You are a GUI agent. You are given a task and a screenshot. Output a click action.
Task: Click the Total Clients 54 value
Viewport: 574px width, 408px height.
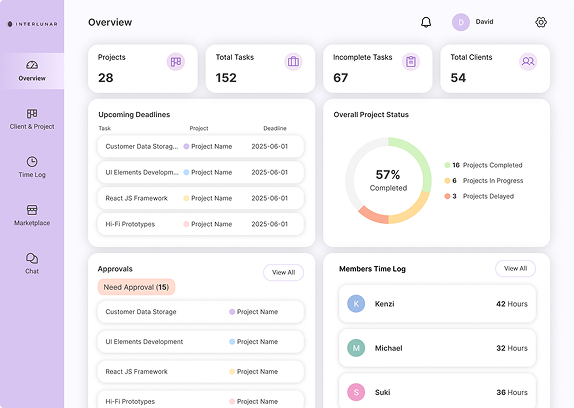click(458, 78)
